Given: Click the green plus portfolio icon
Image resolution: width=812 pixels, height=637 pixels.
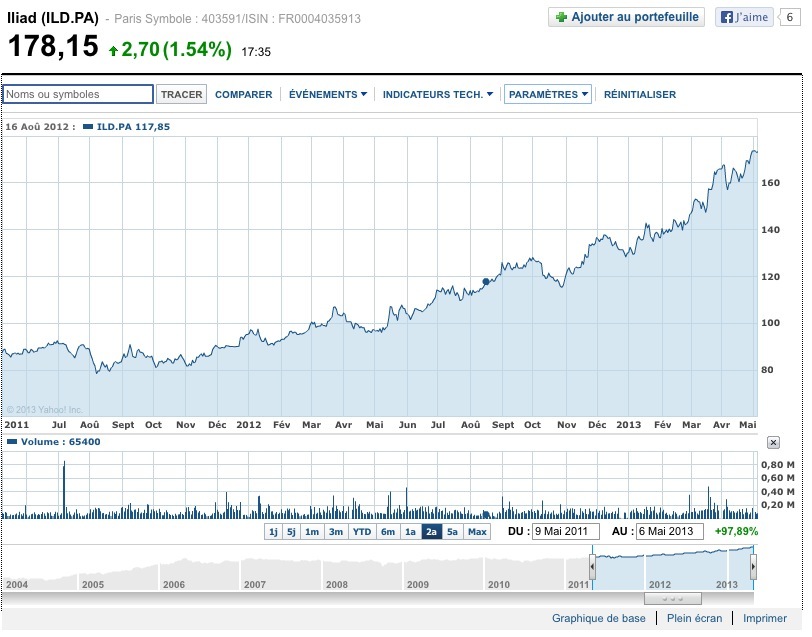Looking at the screenshot, I should 561,17.
